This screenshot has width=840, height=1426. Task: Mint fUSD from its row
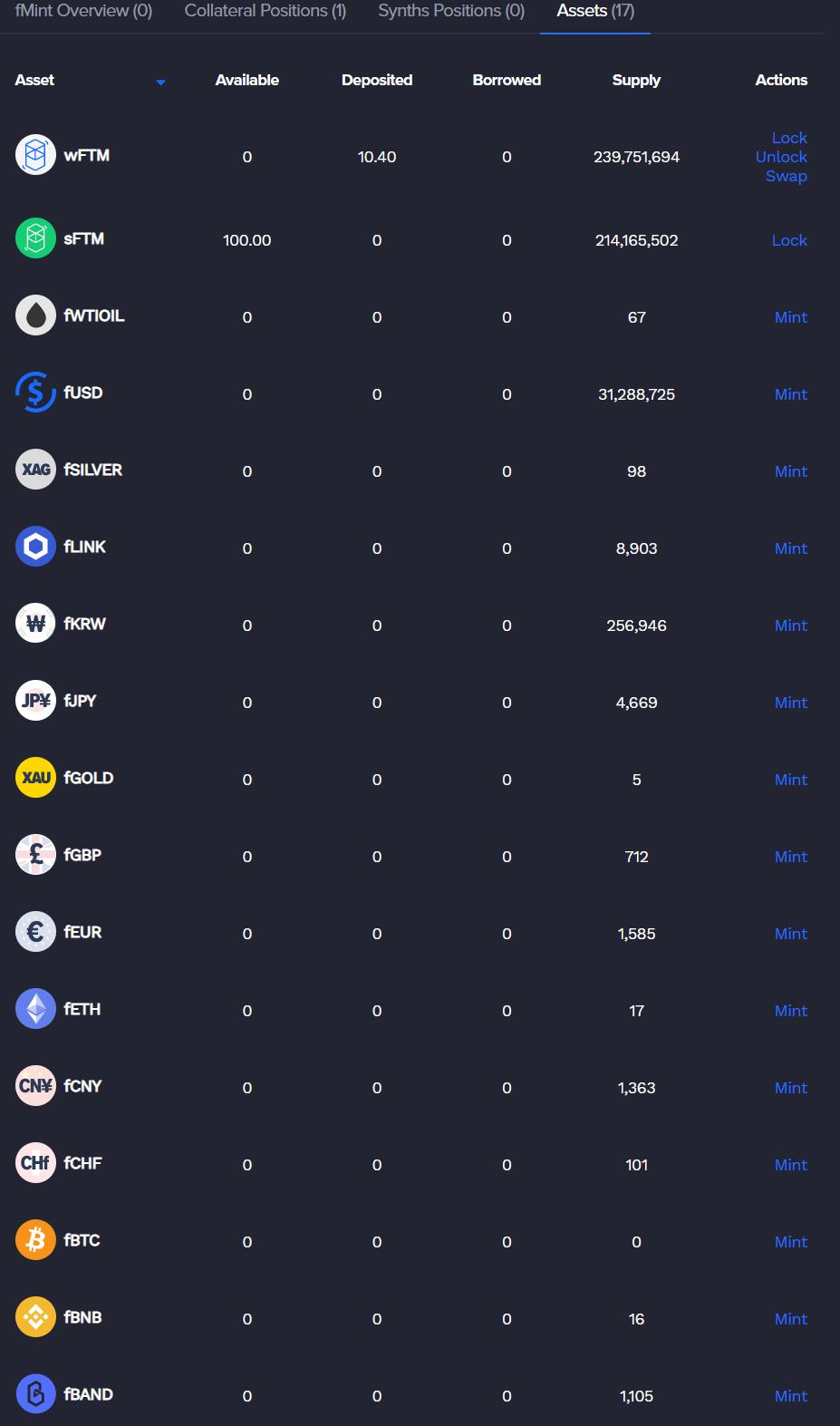790,394
